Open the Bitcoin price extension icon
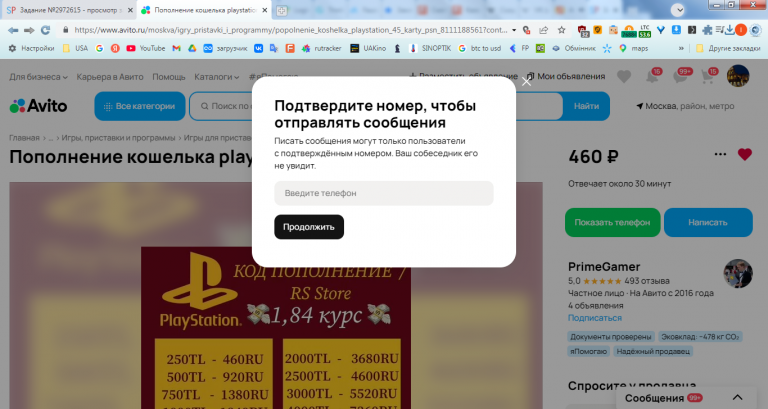This screenshot has height=409, width=768. (x=629, y=31)
